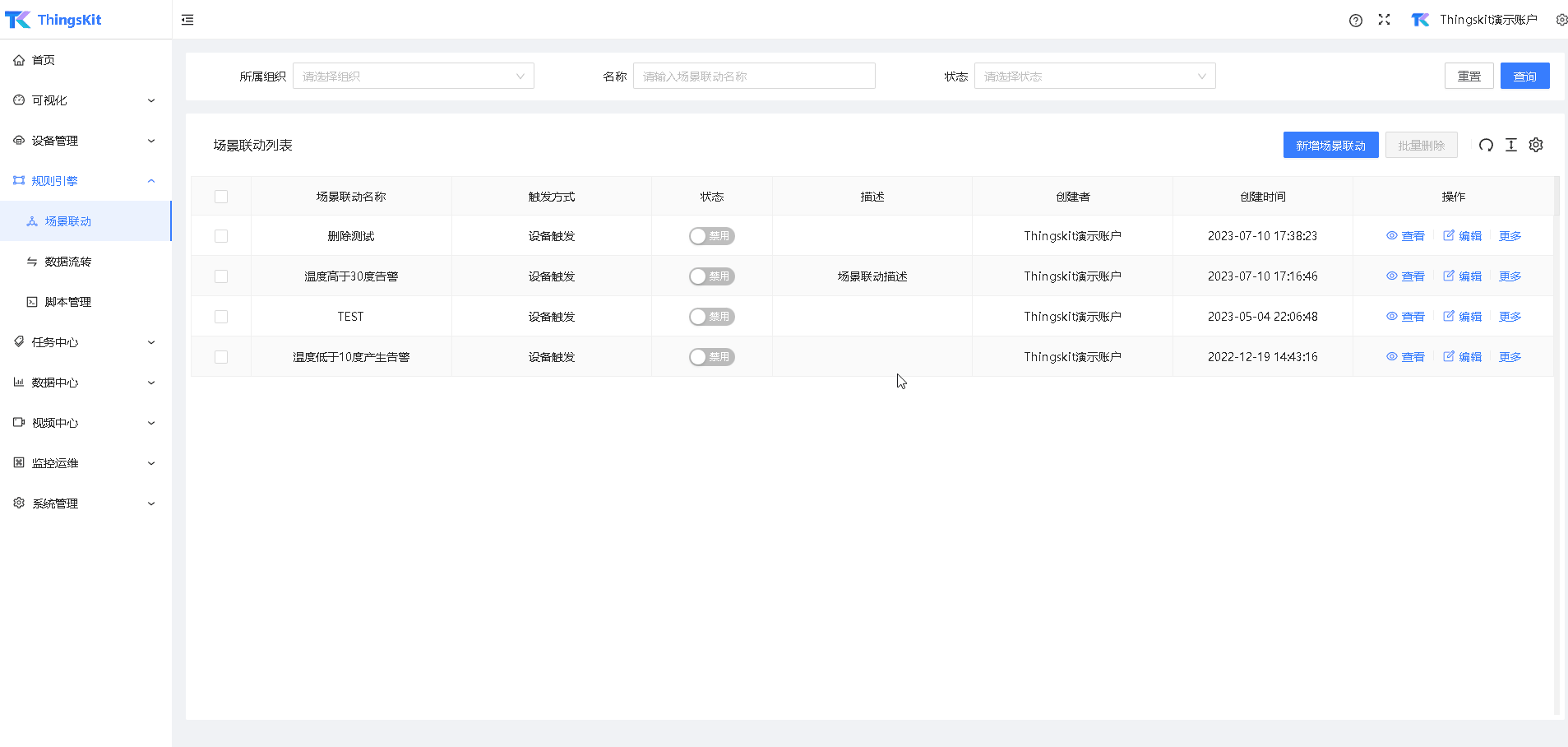1568x747 pixels.
Task: Click the 任务中心 task icon
Action: coord(19,342)
